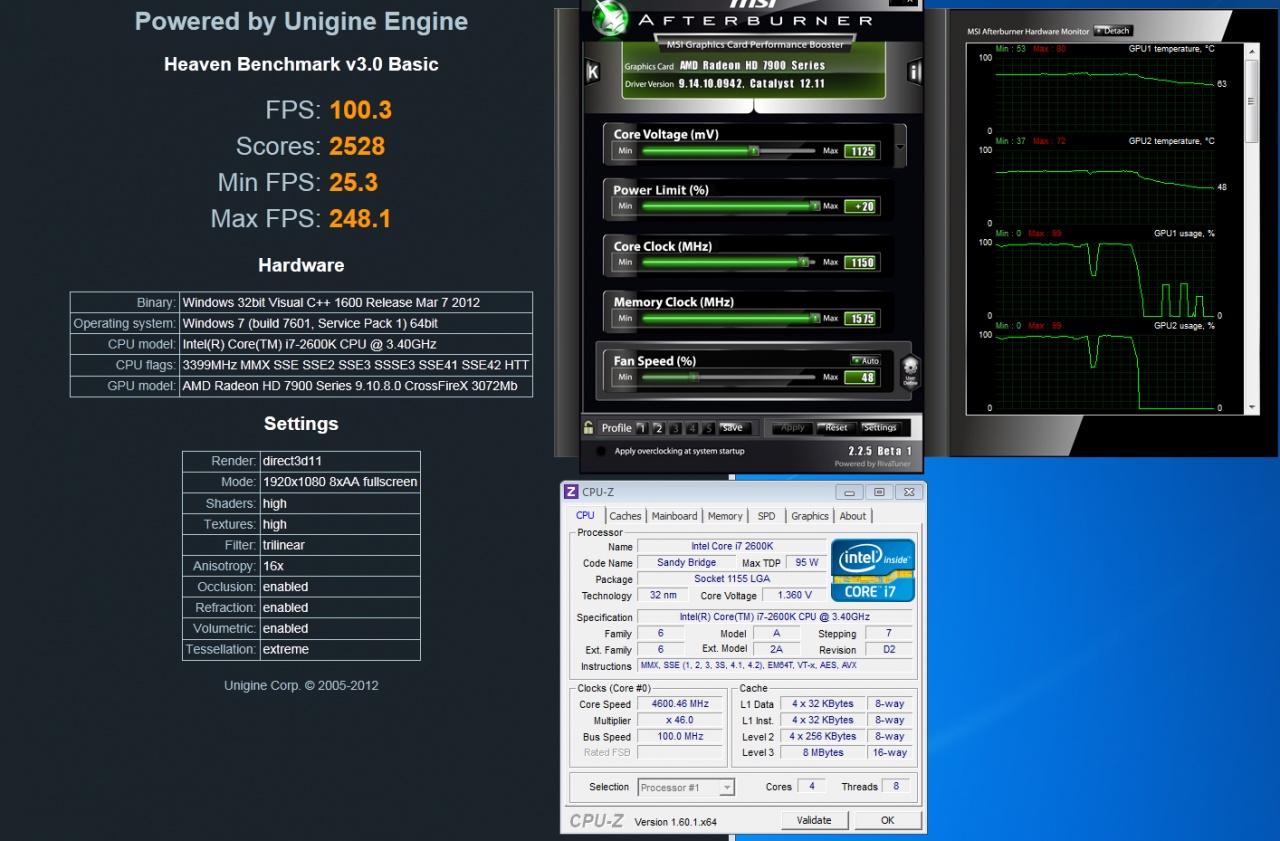Open the Memory tab in CPU-Z
This screenshot has width=1280, height=841.
(725, 516)
